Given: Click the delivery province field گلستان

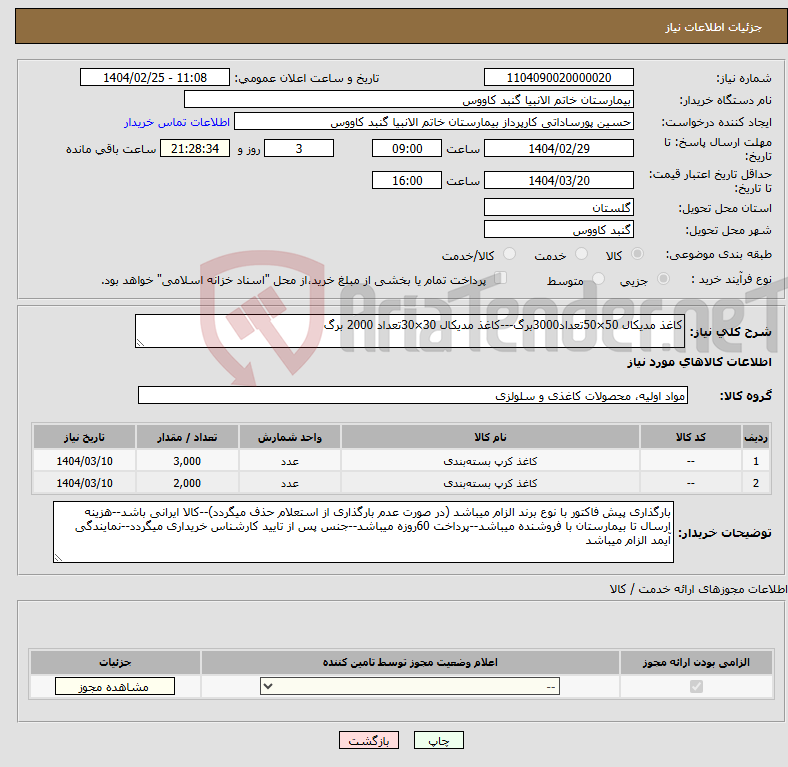Looking at the screenshot, I should tap(558, 207).
